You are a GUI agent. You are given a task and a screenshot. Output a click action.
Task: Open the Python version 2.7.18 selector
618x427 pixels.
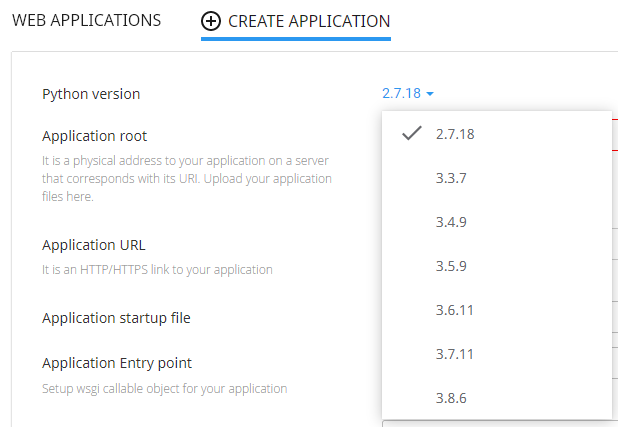(407, 94)
